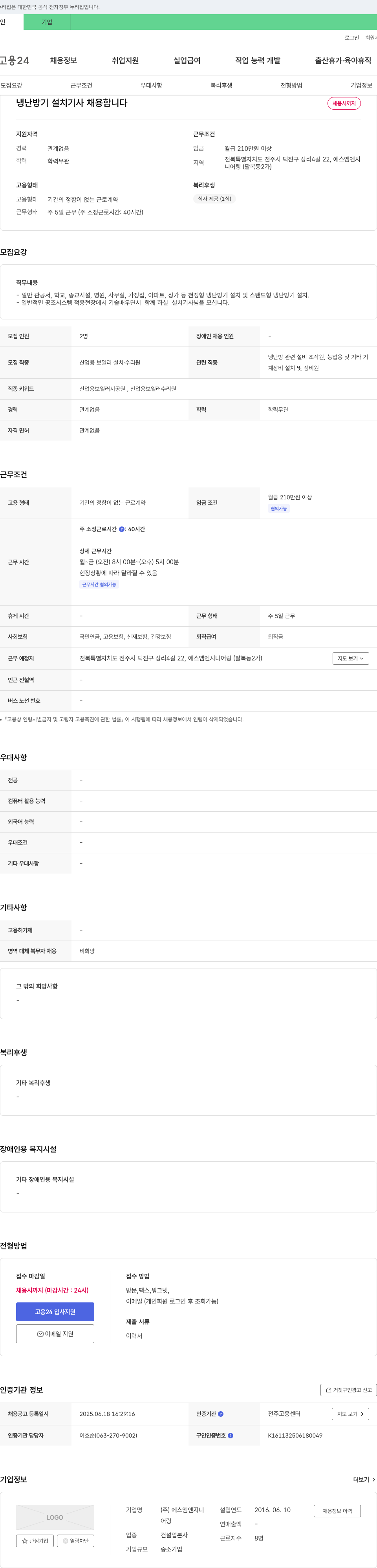Image resolution: width=377 pixels, height=1568 pixels.
Task: Open the 기업 top tab
Action: point(47,22)
